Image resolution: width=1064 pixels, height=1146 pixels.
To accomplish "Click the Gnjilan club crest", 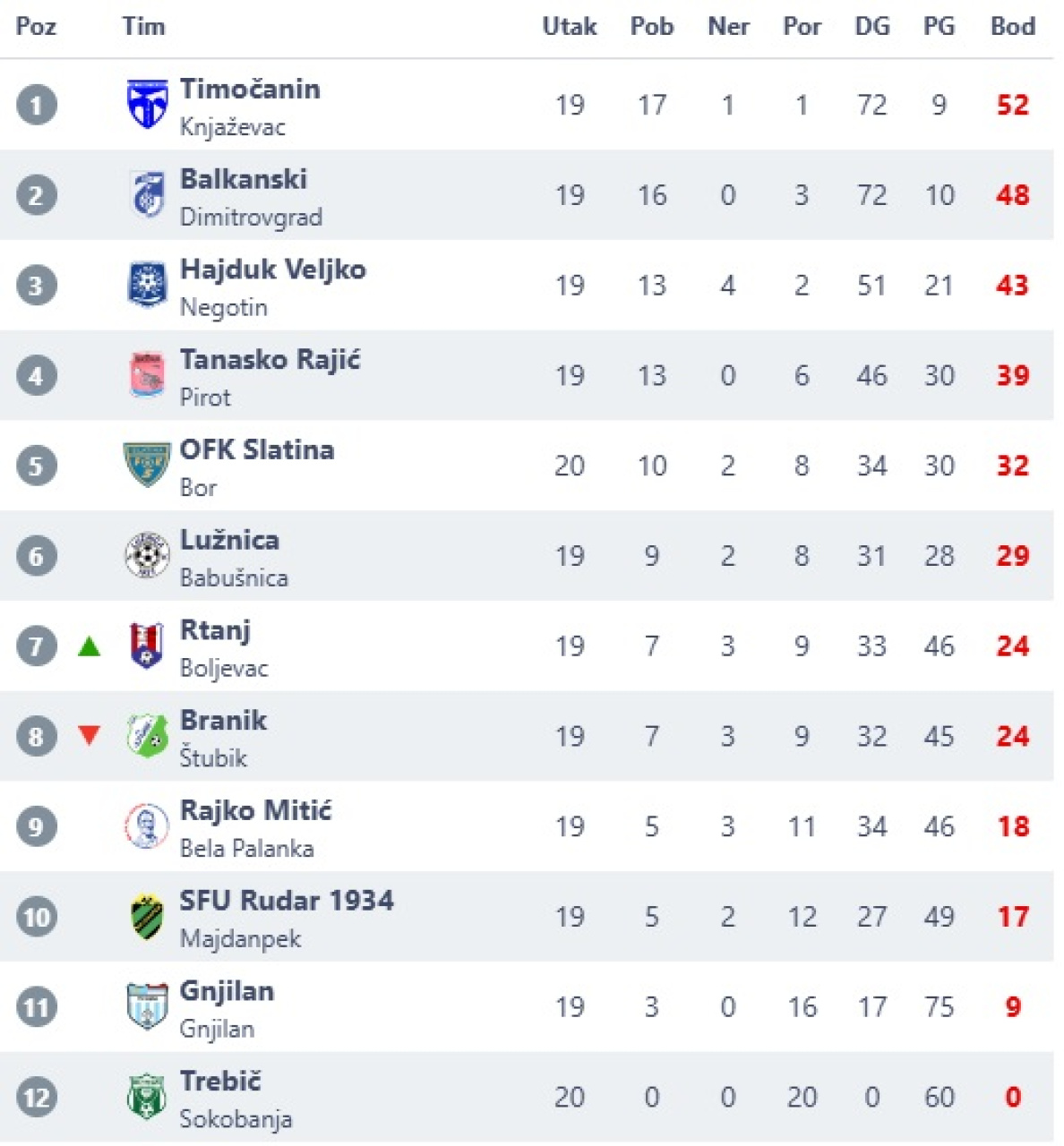I will tap(147, 1006).
